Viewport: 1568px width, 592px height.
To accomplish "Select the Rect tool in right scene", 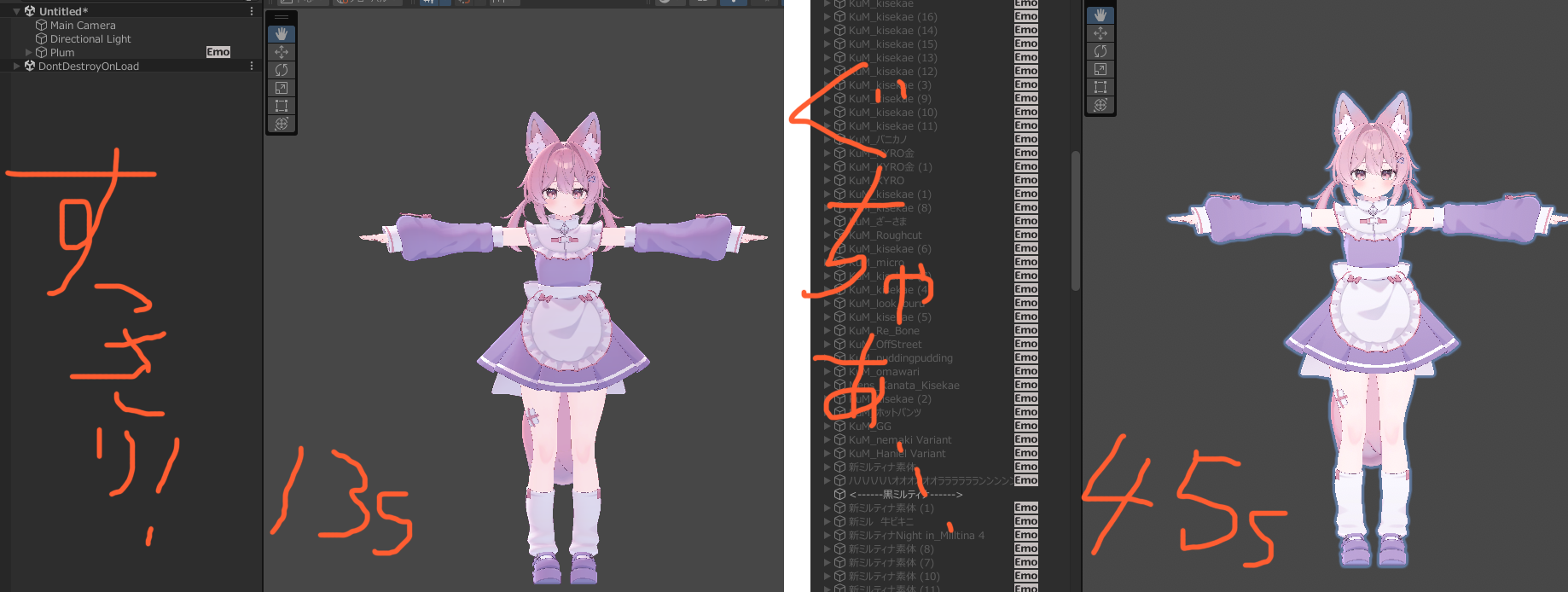I will pos(1101,87).
